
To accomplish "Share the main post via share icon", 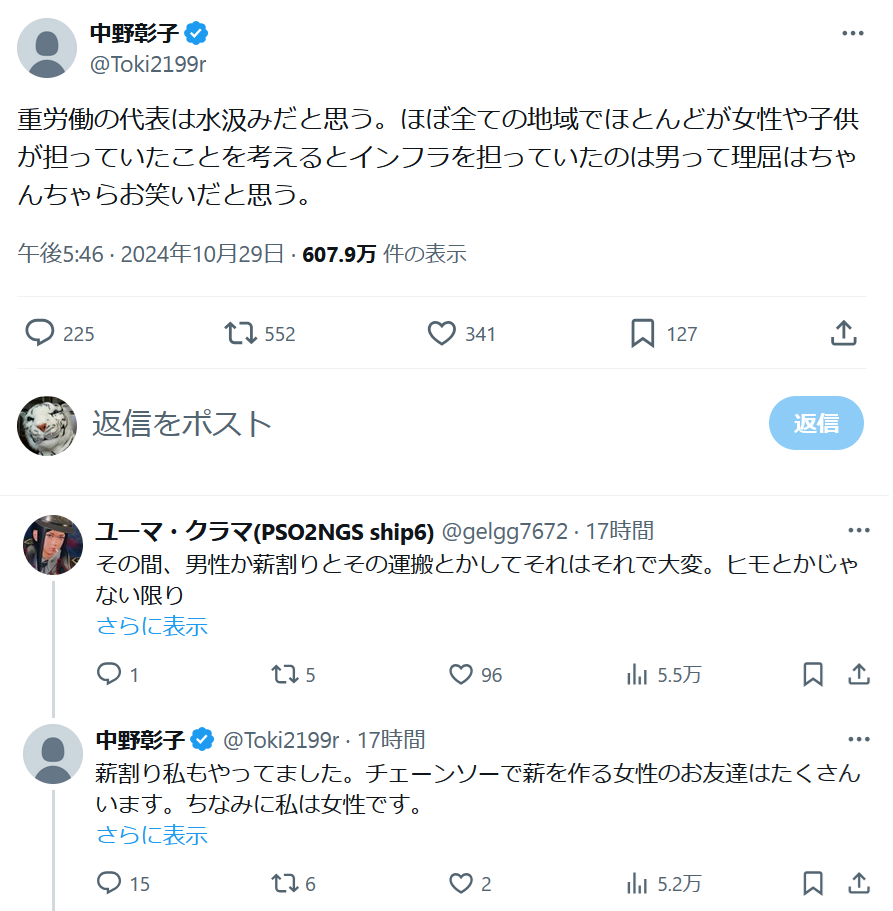I will click(844, 333).
